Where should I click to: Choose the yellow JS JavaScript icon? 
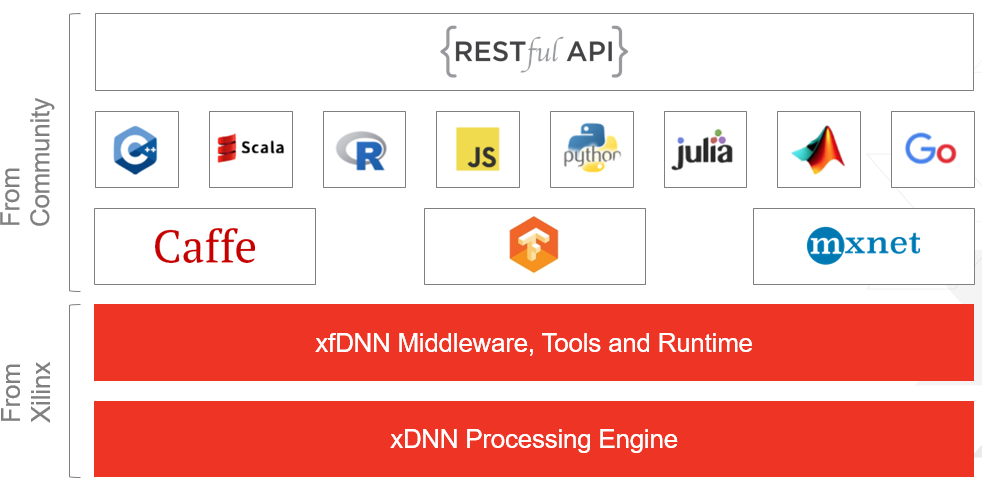click(x=477, y=149)
